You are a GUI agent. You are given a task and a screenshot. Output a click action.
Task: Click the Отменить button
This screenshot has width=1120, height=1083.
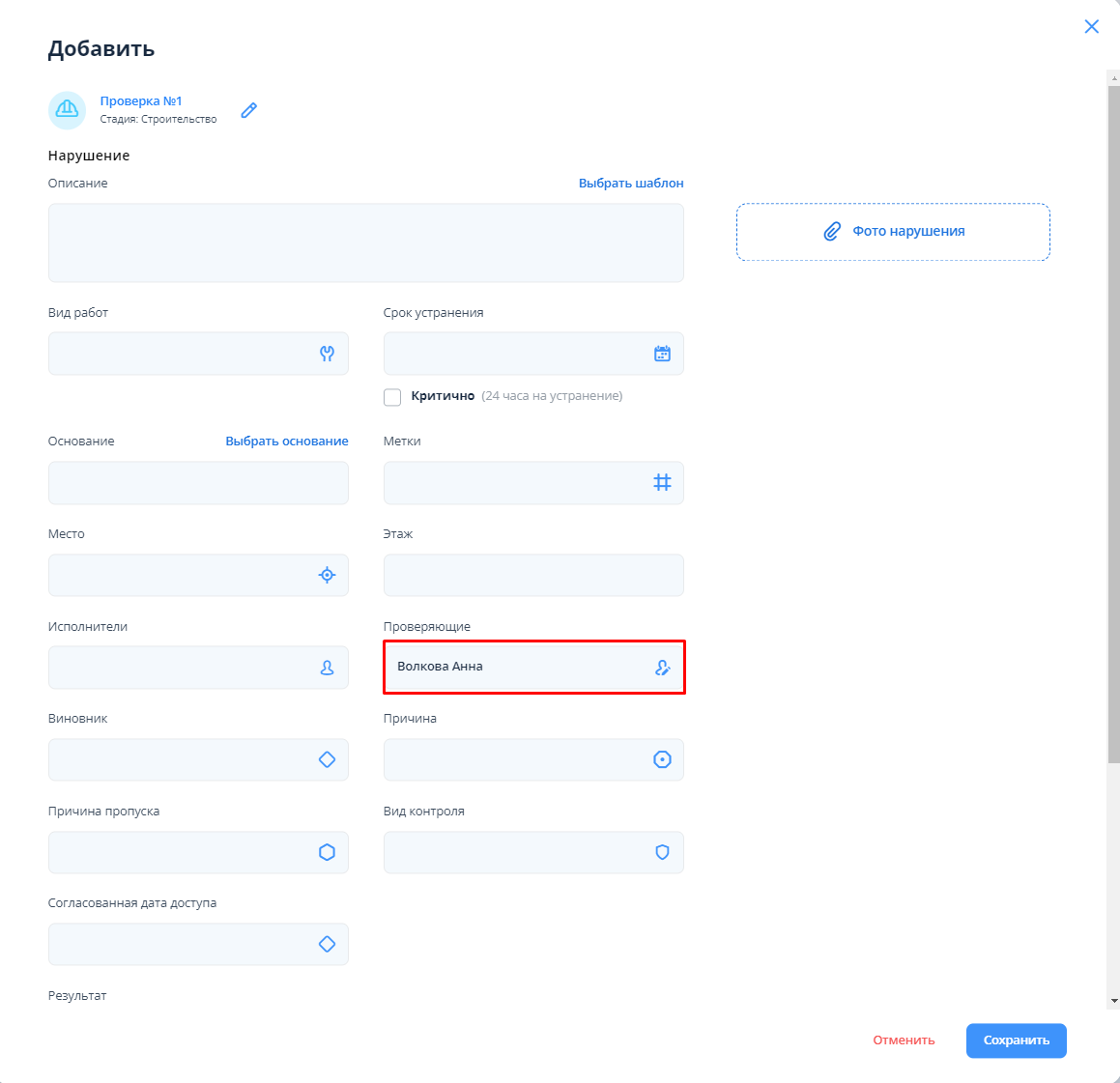click(904, 1040)
